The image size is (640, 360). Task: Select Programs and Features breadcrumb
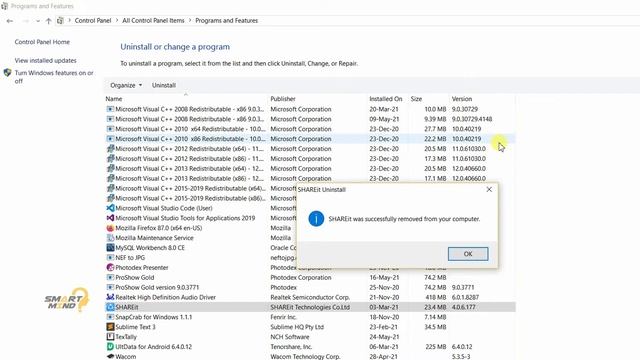[227, 20]
